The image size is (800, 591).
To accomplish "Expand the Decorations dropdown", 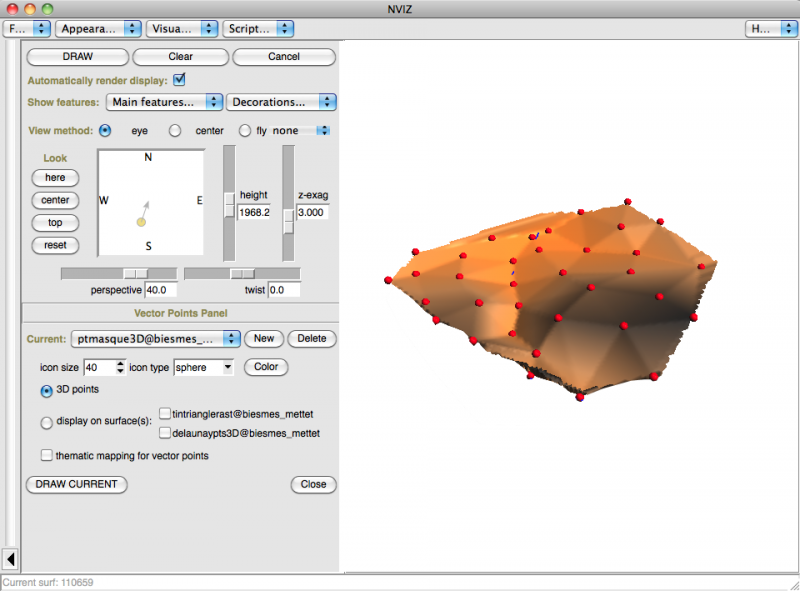I will pyautogui.click(x=281, y=102).
